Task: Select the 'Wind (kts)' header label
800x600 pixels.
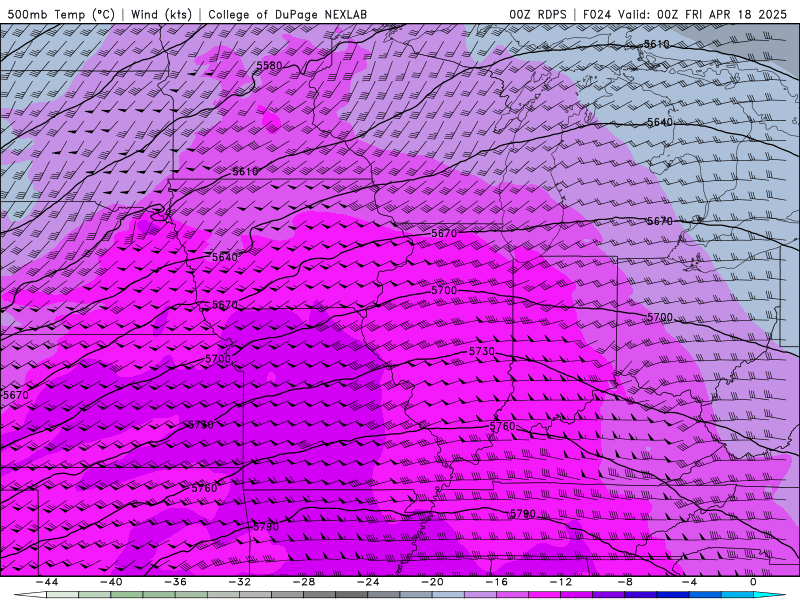Action: pos(161,14)
